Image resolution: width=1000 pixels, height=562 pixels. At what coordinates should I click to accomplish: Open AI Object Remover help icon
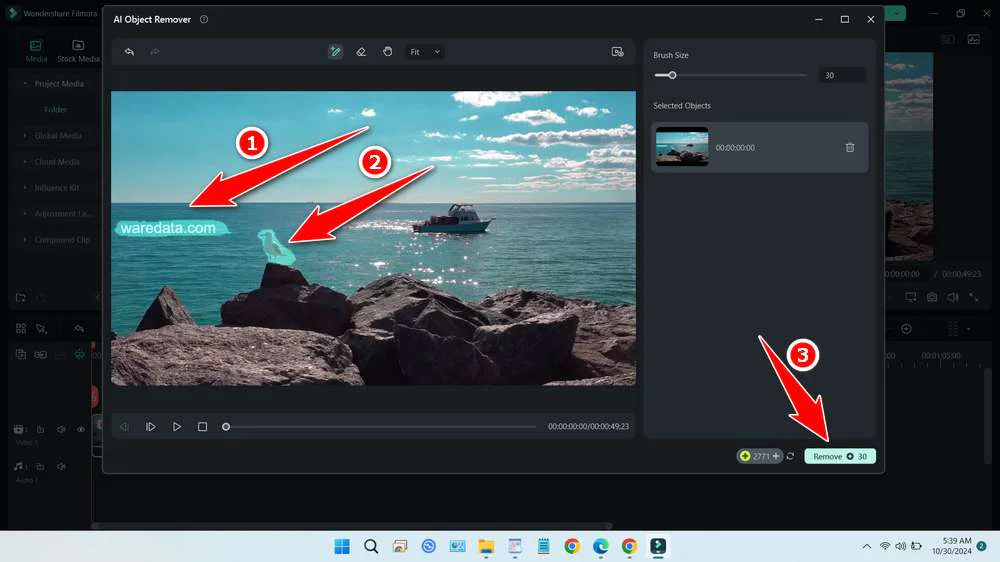(x=204, y=19)
